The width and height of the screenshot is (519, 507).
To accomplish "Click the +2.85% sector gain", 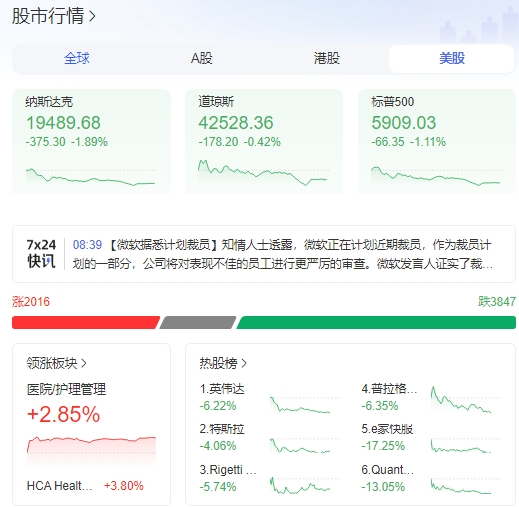I will click(x=63, y=414).
